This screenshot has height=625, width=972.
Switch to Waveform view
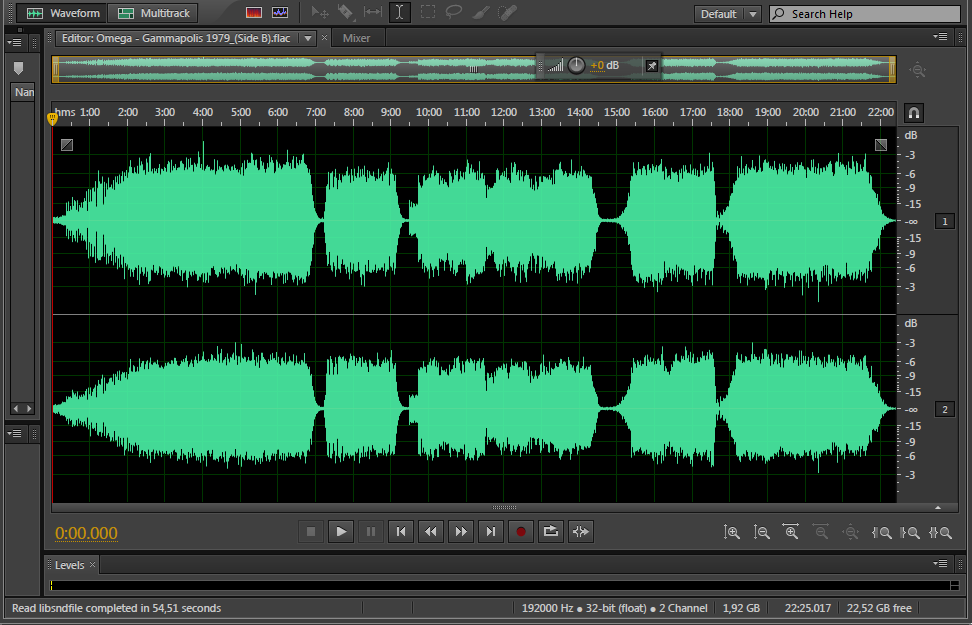[62, 13]
